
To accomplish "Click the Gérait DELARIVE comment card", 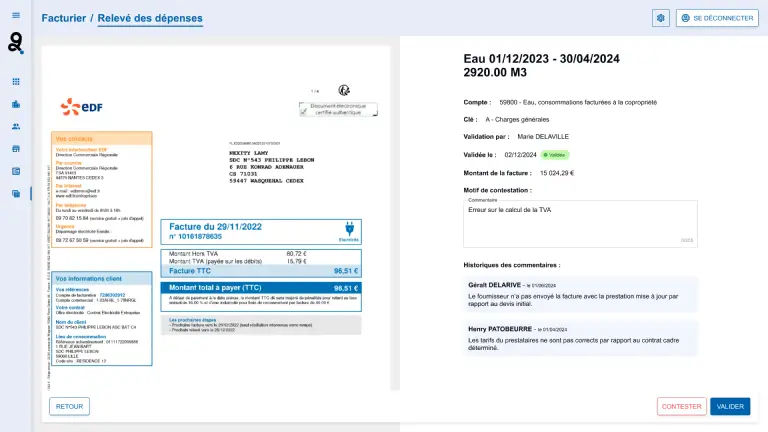I will click(580, 294).
